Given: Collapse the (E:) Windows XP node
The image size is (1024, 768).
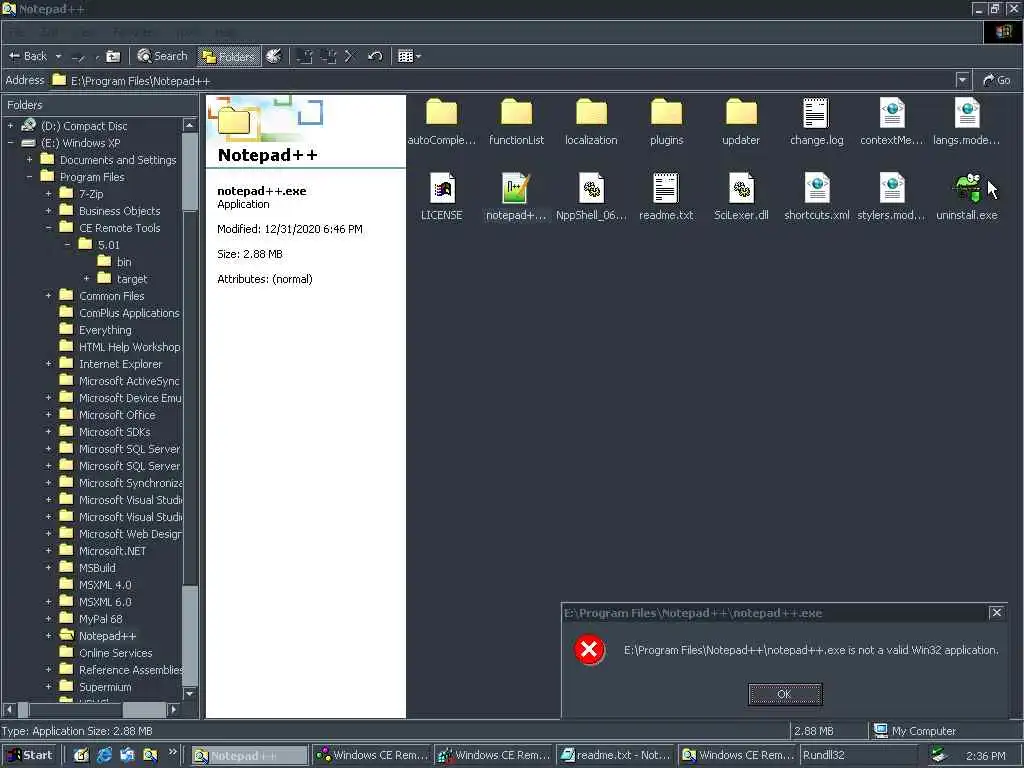Looking at the screenshot, I should point(10,142).
